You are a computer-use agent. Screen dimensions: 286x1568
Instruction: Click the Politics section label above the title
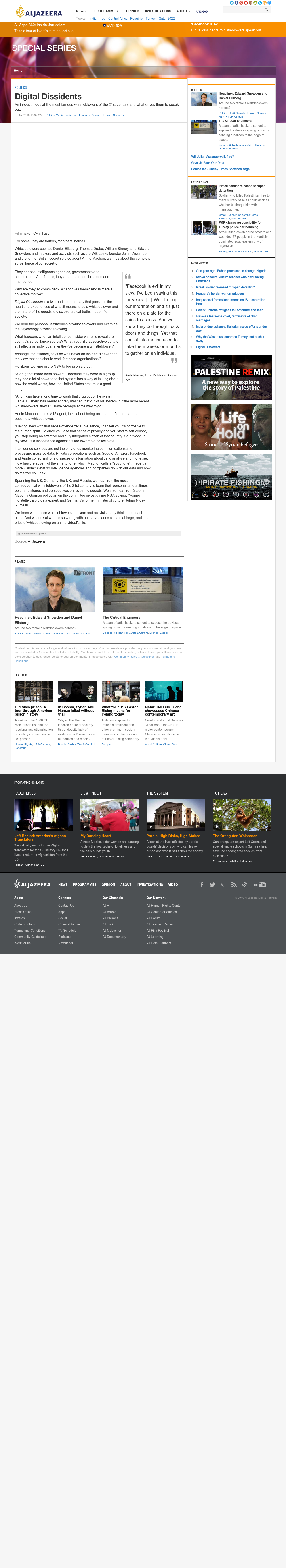click(21, 88)
